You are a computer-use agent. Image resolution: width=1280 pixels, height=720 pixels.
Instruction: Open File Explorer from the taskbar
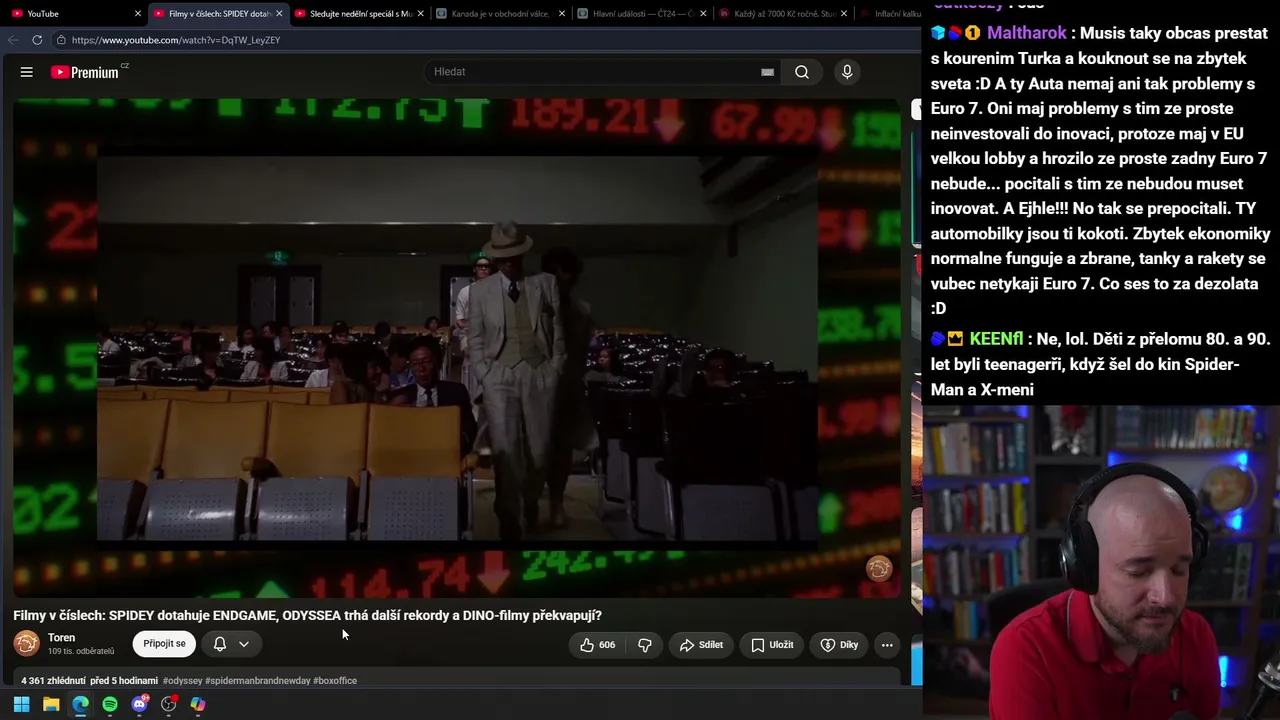pos(51,704)
